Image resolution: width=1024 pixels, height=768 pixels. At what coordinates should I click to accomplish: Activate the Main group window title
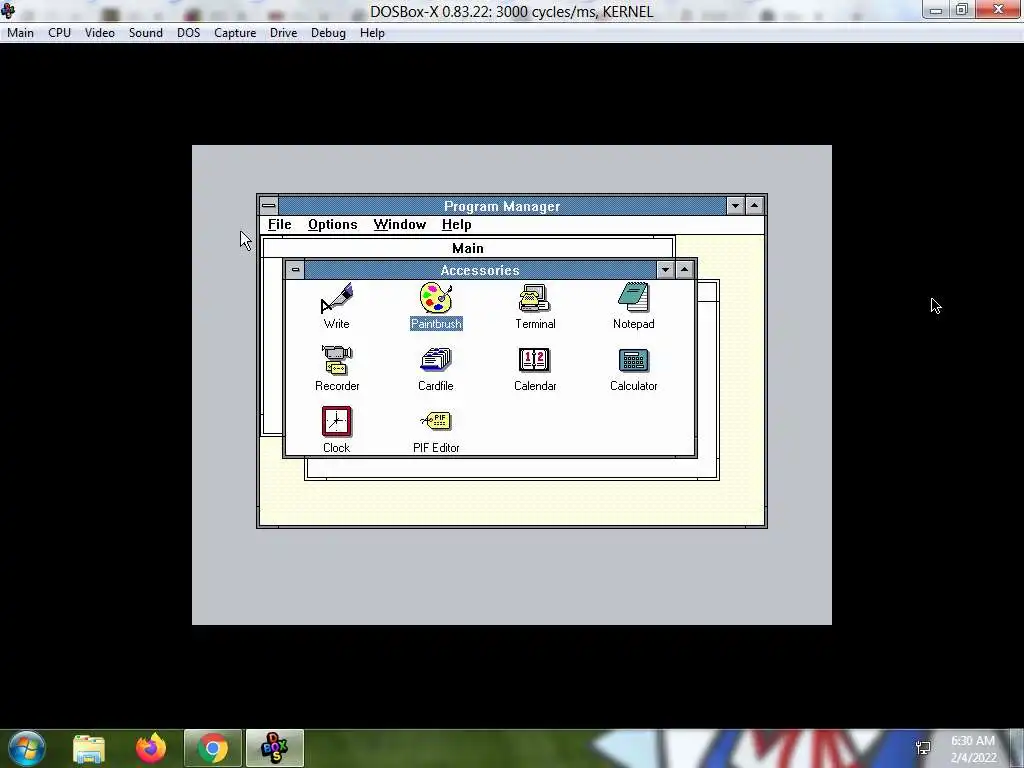click(x=468, y=248)
